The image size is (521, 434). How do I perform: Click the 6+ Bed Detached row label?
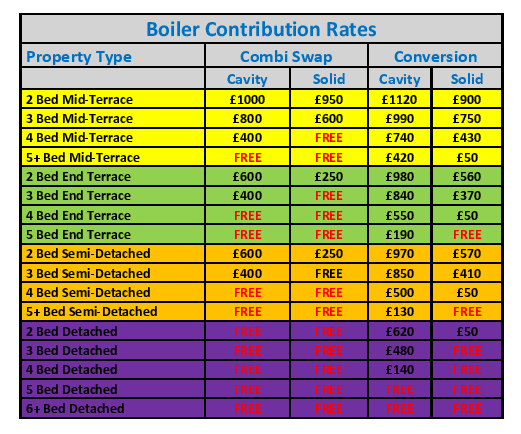click(113, 408)
